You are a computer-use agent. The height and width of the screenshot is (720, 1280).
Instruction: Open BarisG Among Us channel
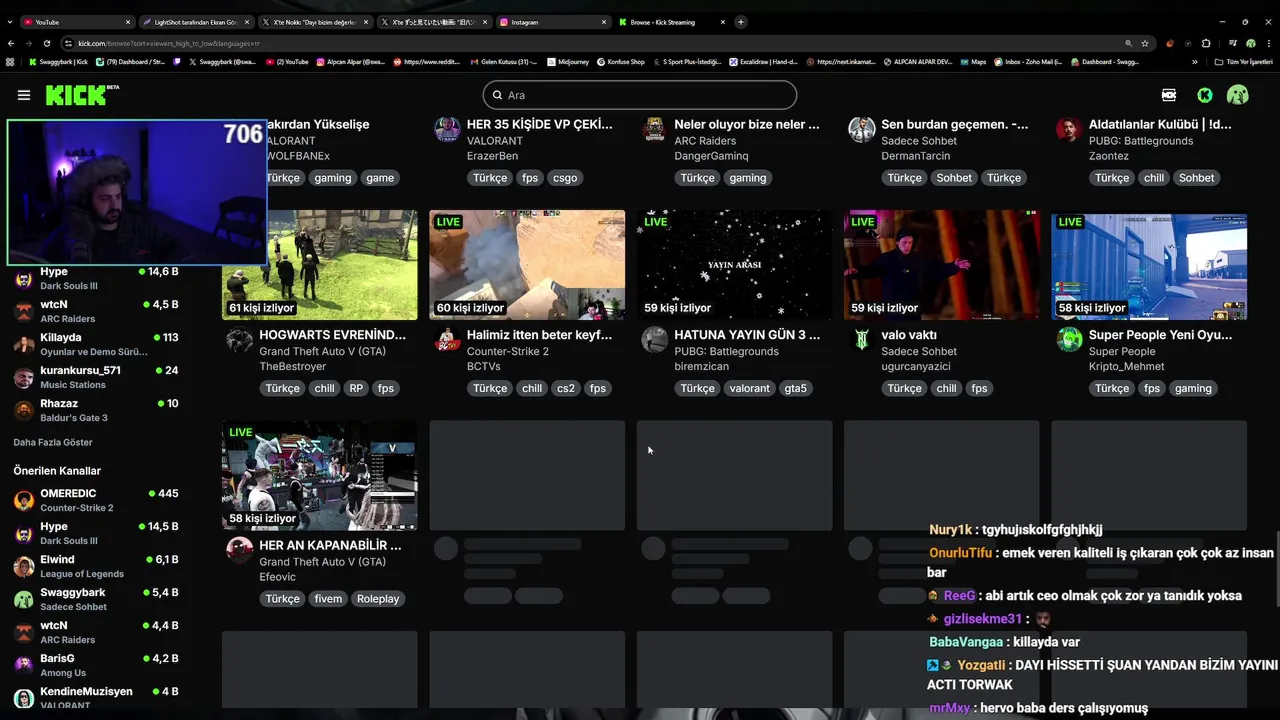point(96,665)
